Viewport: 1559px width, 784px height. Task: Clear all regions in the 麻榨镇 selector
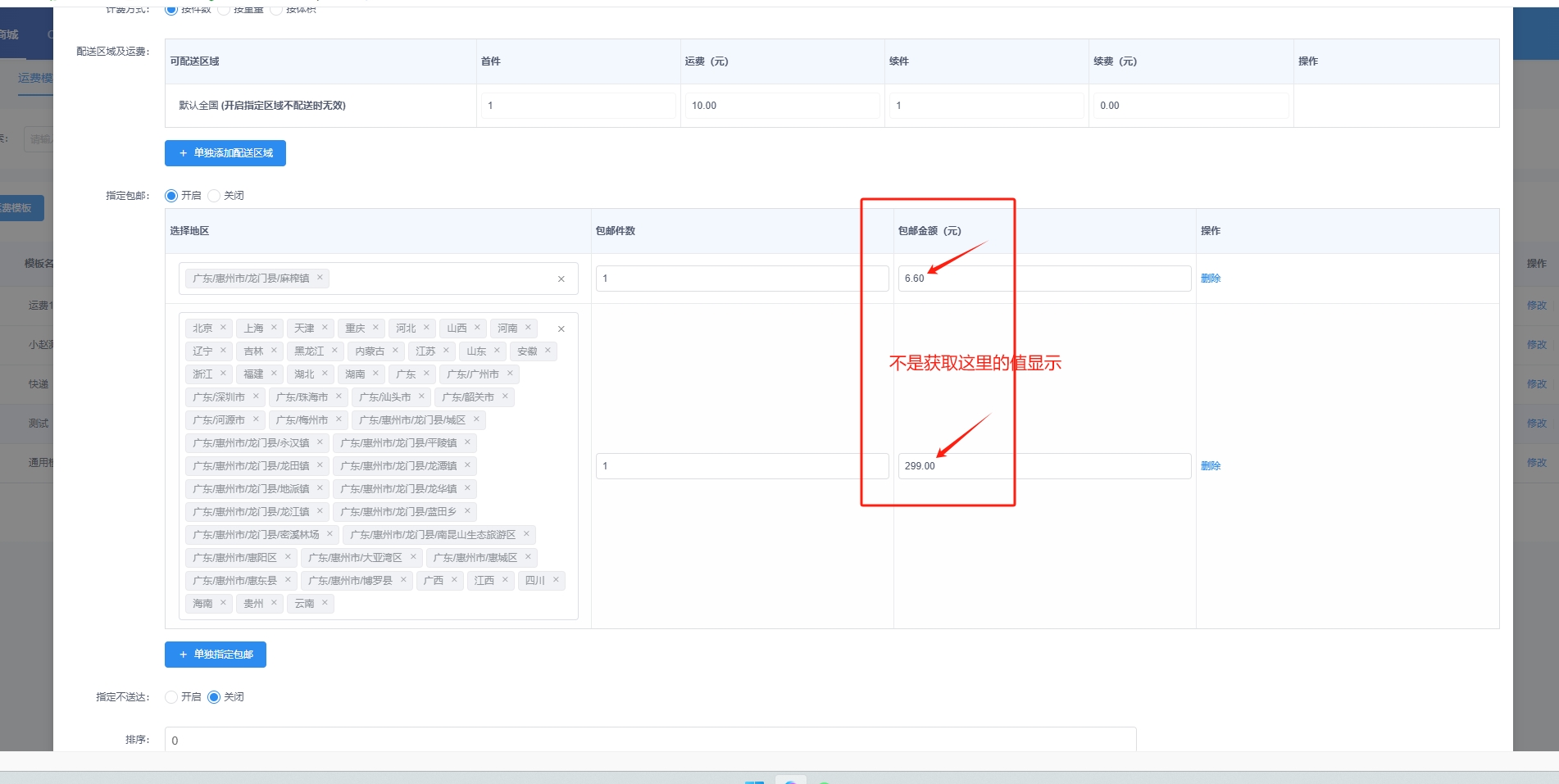pyautogui.click(x=561, y=279)
